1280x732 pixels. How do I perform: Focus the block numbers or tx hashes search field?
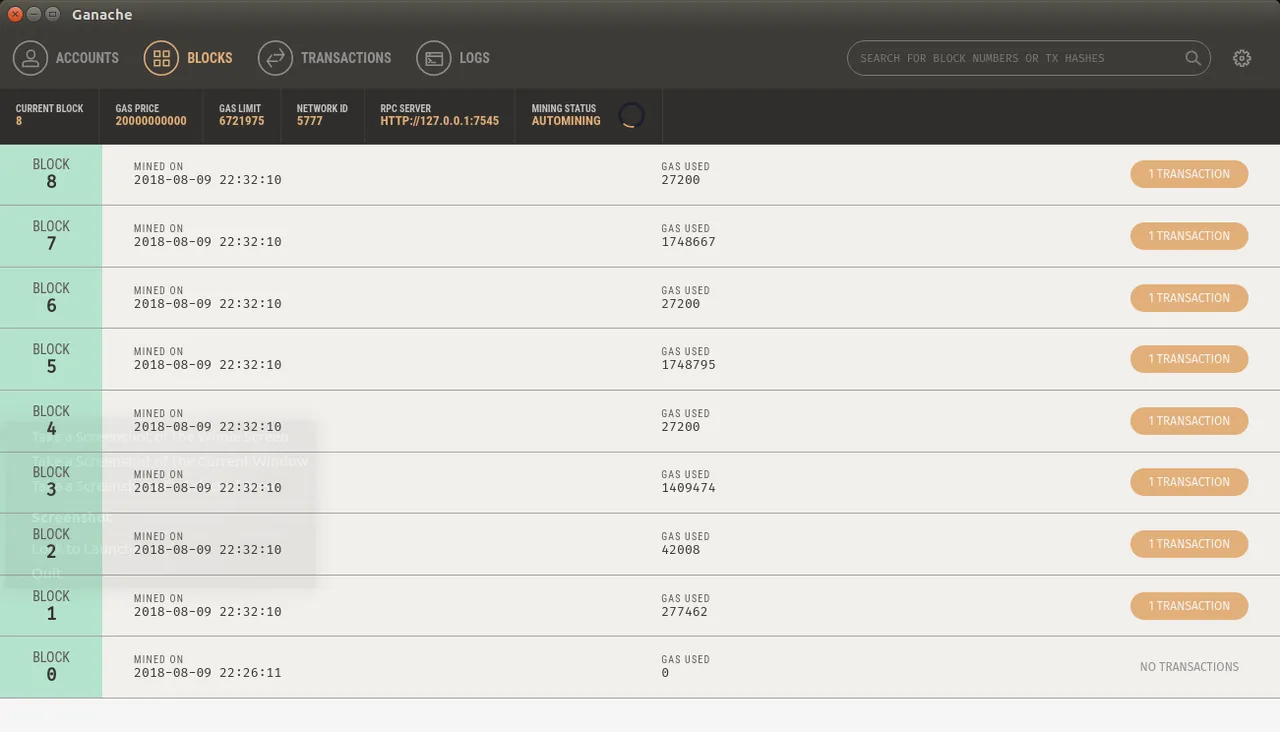click(1029, 58)
